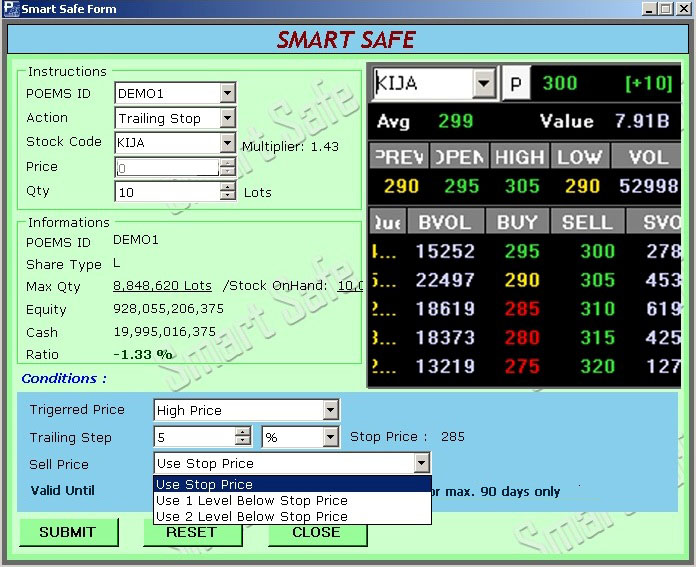696x567 pixels.
Task: Click the Stock OnHand quantity link
Action: pos(350,285)
